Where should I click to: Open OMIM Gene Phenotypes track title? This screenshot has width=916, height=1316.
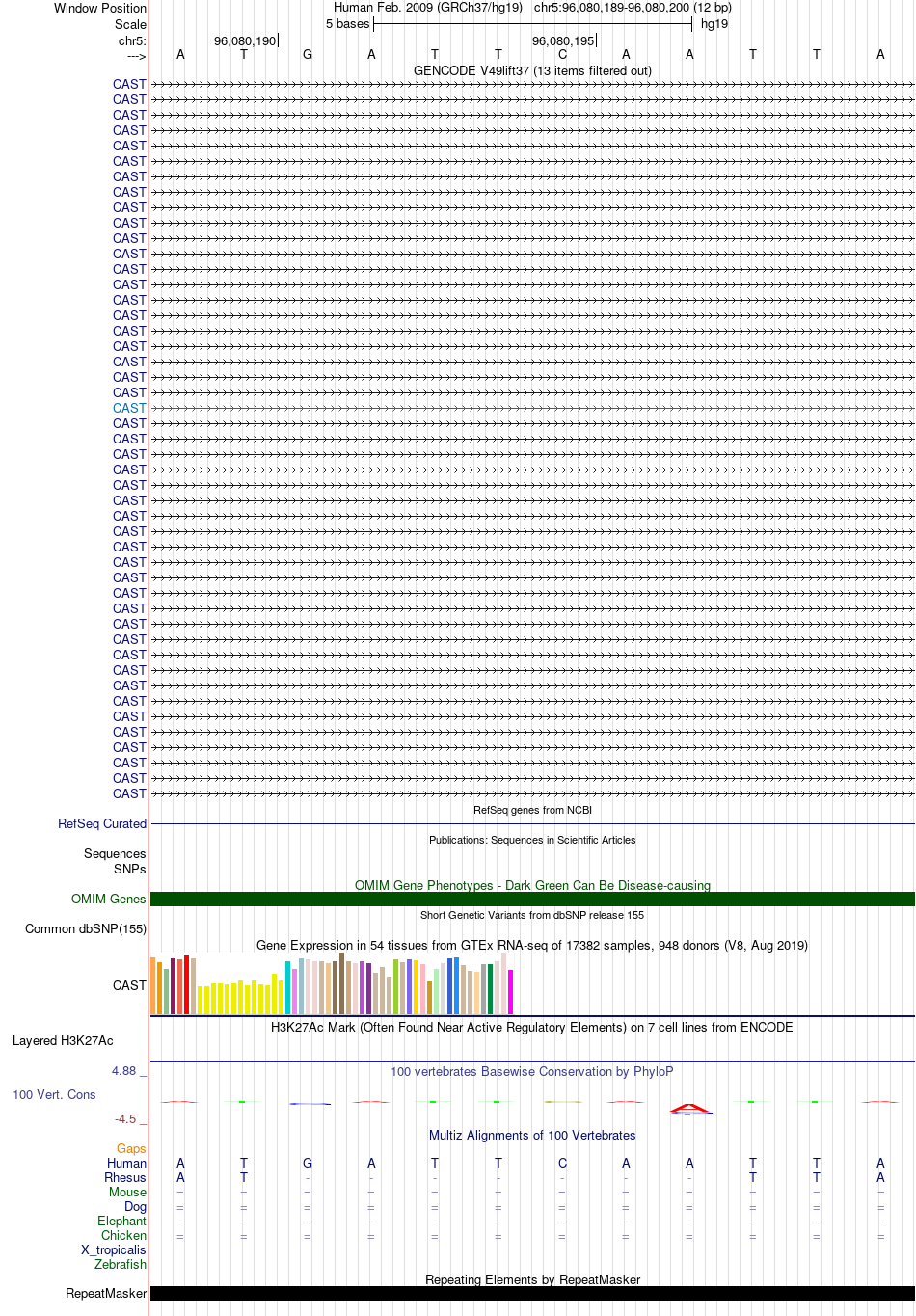pos(532,885)
